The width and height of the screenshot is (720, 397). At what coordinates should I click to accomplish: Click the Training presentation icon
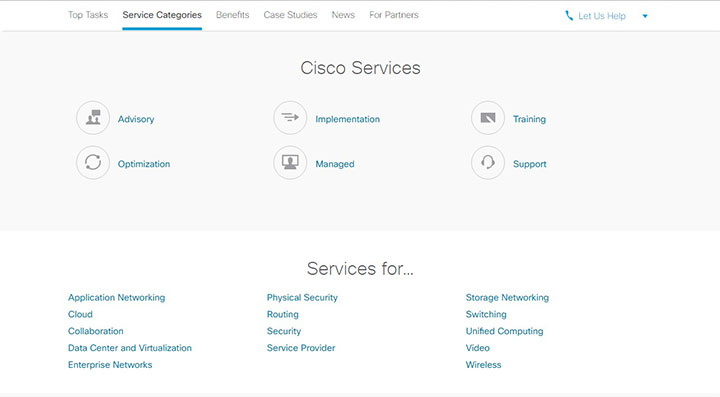488,118
